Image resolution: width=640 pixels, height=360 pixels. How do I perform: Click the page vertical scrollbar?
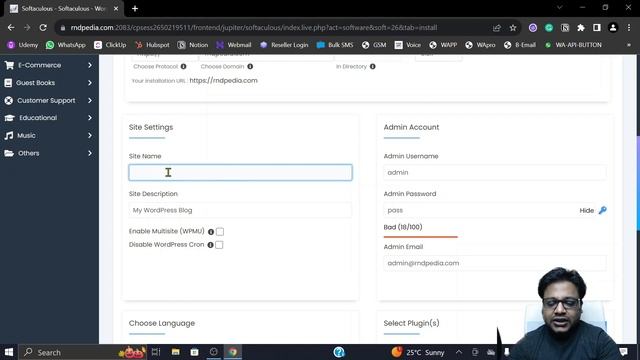pyautogui.click(x=638, y=184)
